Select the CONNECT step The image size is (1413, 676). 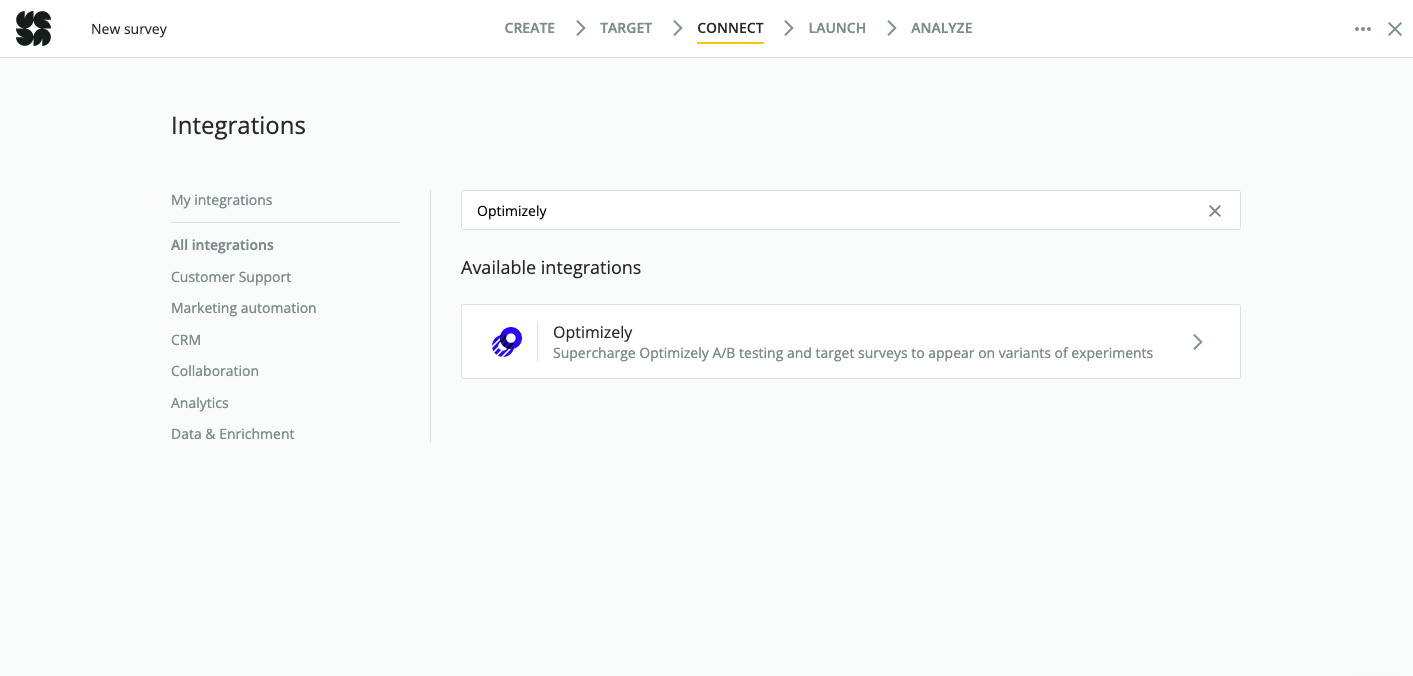730,28
